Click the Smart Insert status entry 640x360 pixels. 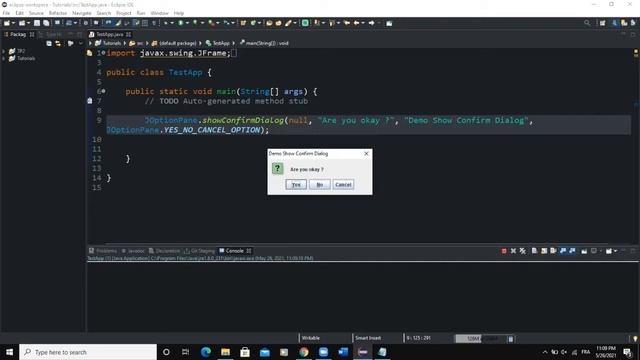pos(368,338)
